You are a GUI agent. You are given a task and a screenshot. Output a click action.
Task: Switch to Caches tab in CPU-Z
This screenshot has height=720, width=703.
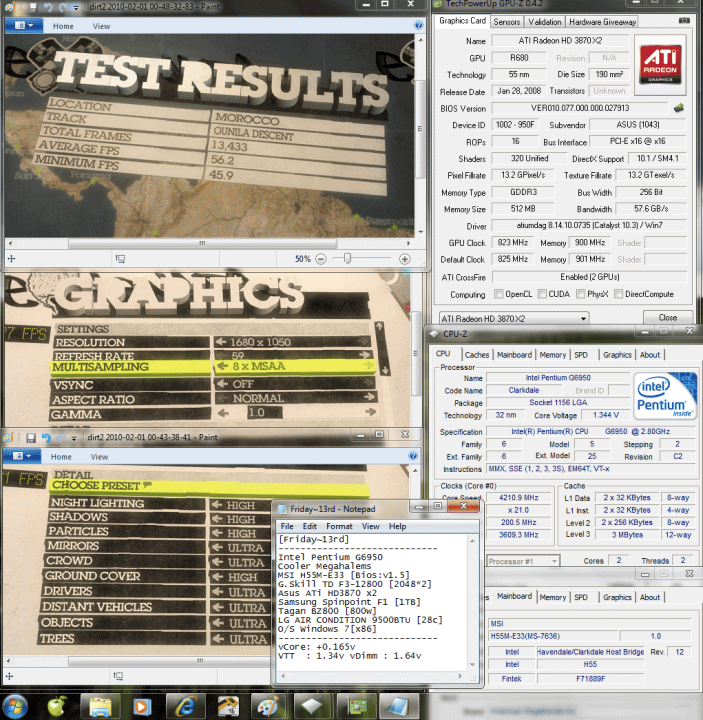point(477,354)
